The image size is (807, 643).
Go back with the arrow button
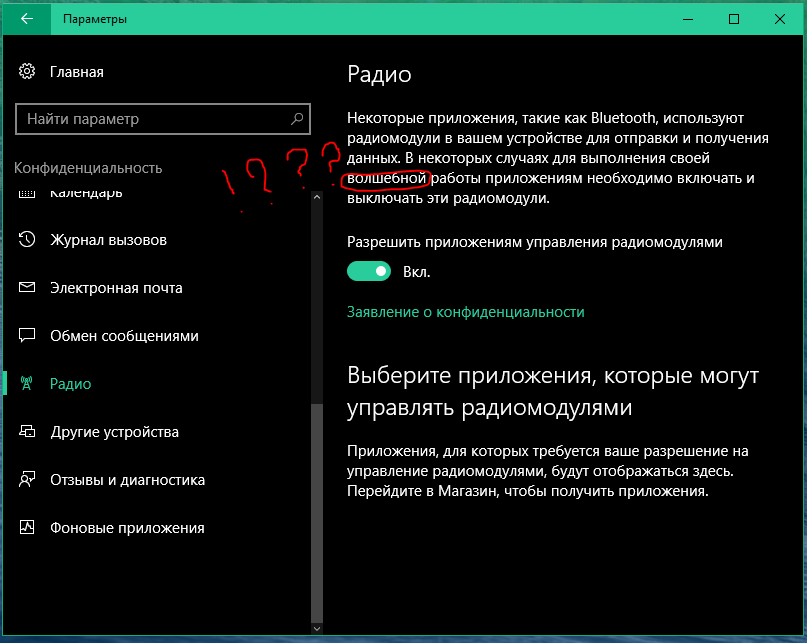pos(27,19)
